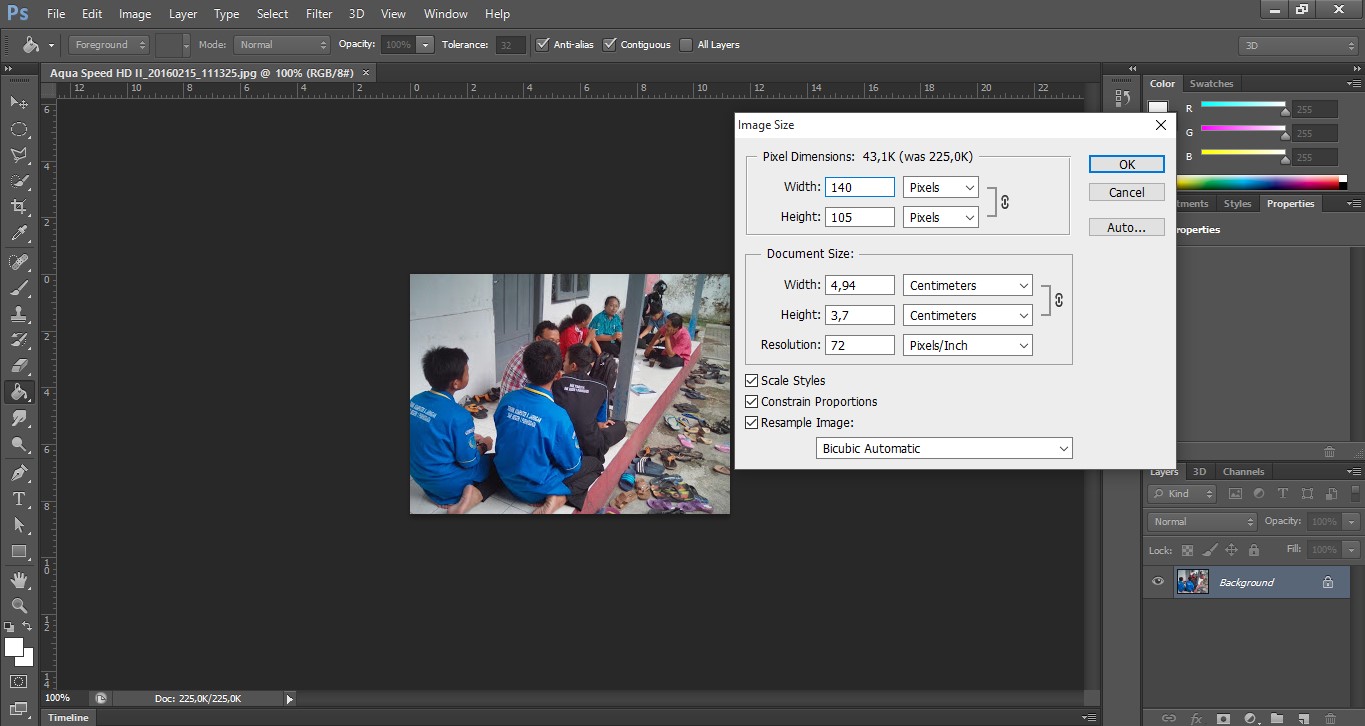Select the Pen tool

click(19, 473)
